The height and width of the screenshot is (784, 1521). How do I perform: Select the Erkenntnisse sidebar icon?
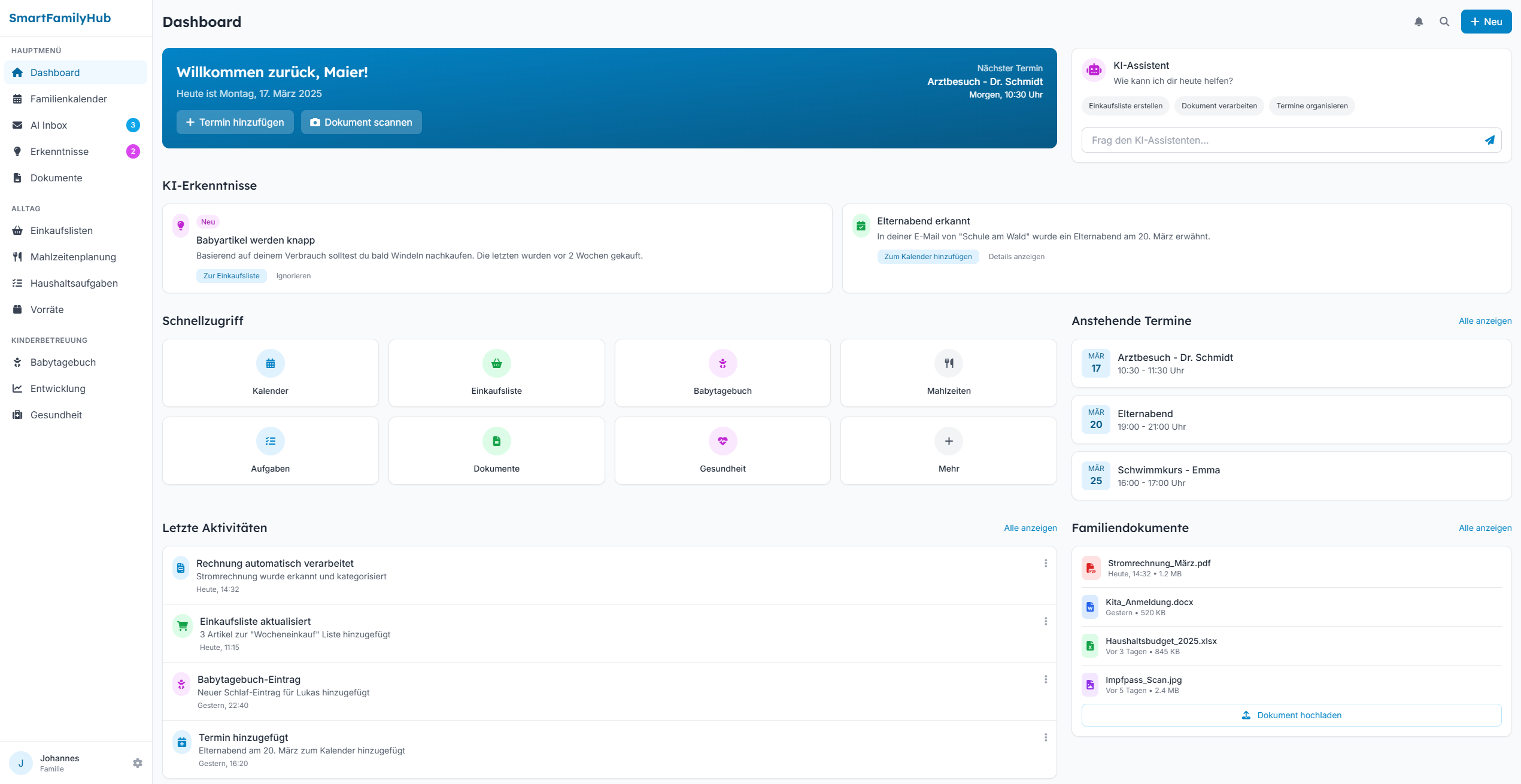coord(18,151)
